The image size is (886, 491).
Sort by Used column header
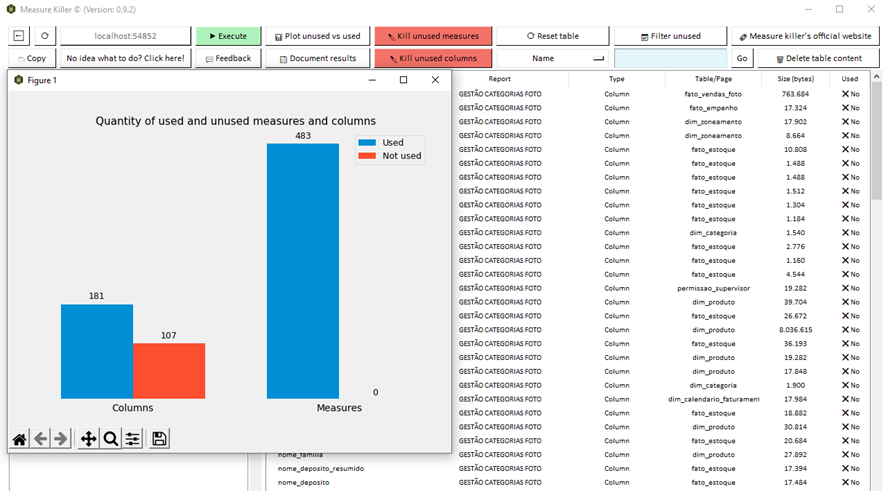point(849,79)
